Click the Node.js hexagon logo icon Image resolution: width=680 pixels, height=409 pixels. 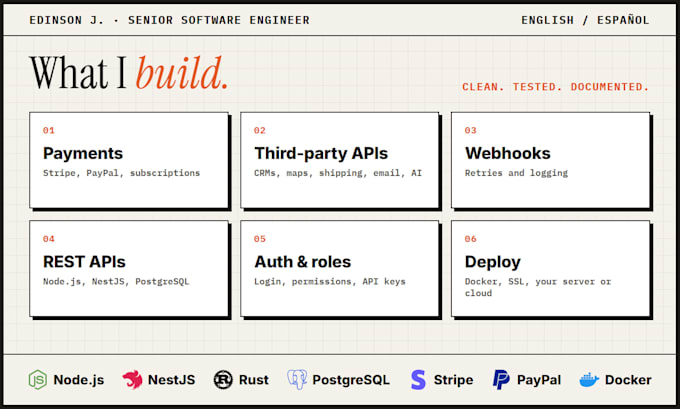pos(38,380)
